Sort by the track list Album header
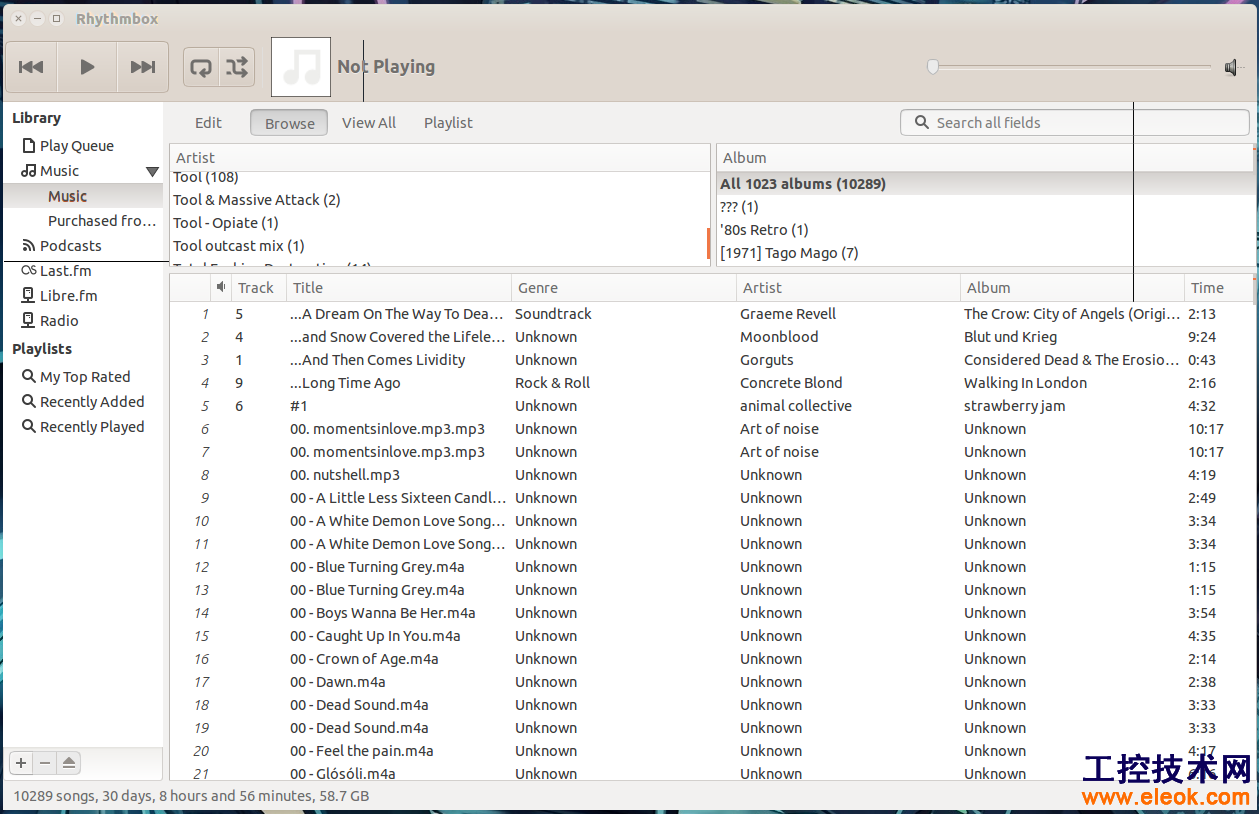The image size is (1259, 814). point(1072,288)
